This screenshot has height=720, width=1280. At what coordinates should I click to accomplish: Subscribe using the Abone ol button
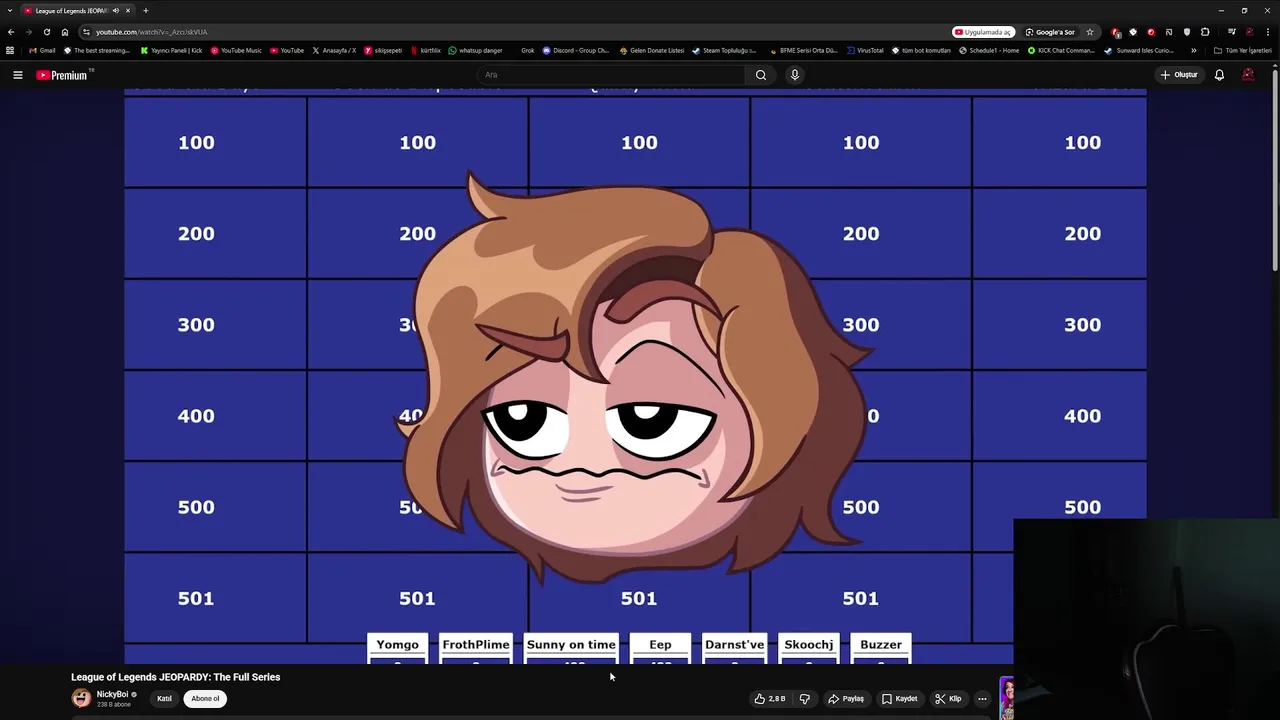click(x=205, y=699)
